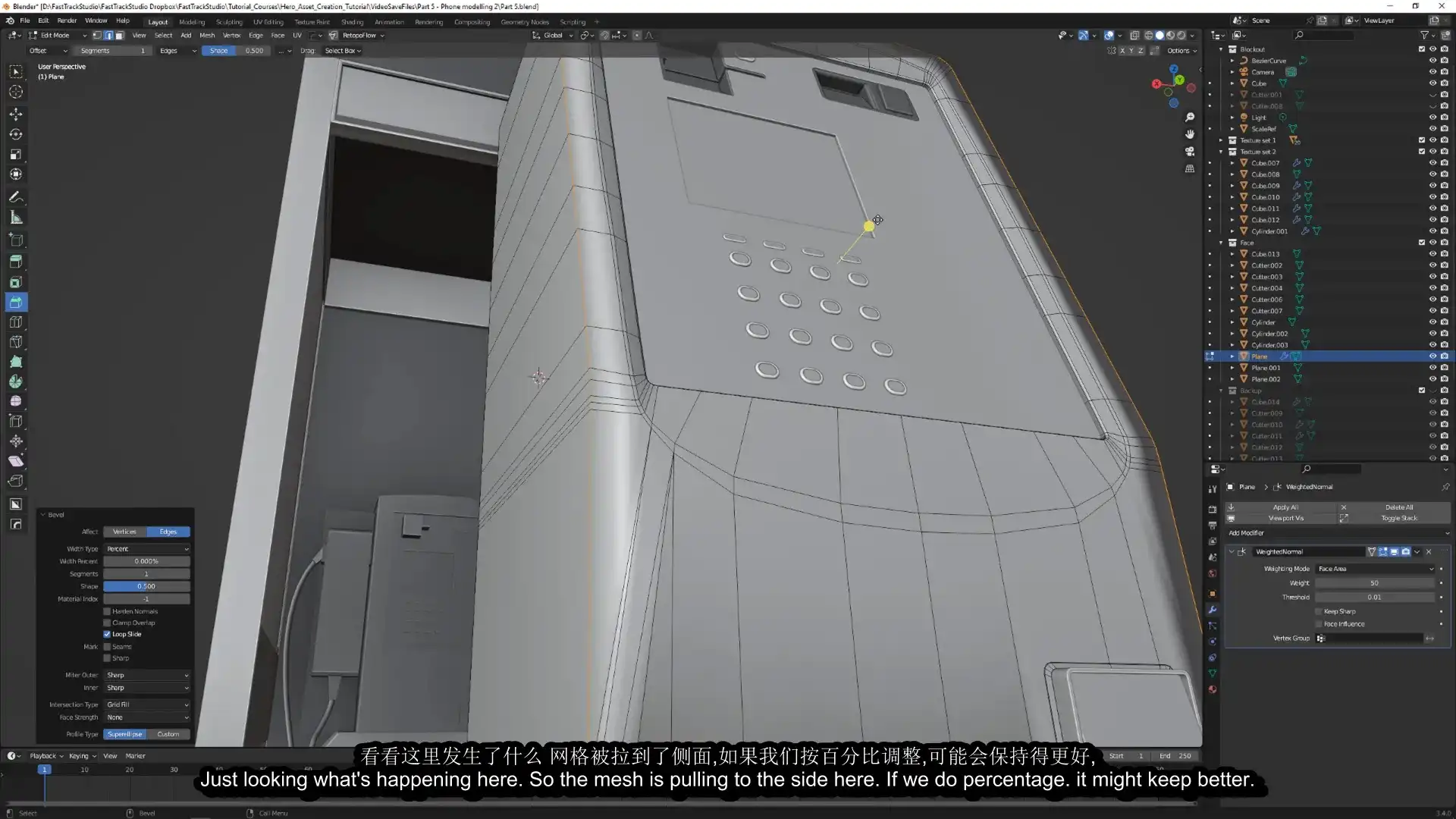Select the Move tool in the toolbar
This screenshot has height=819, width=1456.
click(x=16, y=114)
